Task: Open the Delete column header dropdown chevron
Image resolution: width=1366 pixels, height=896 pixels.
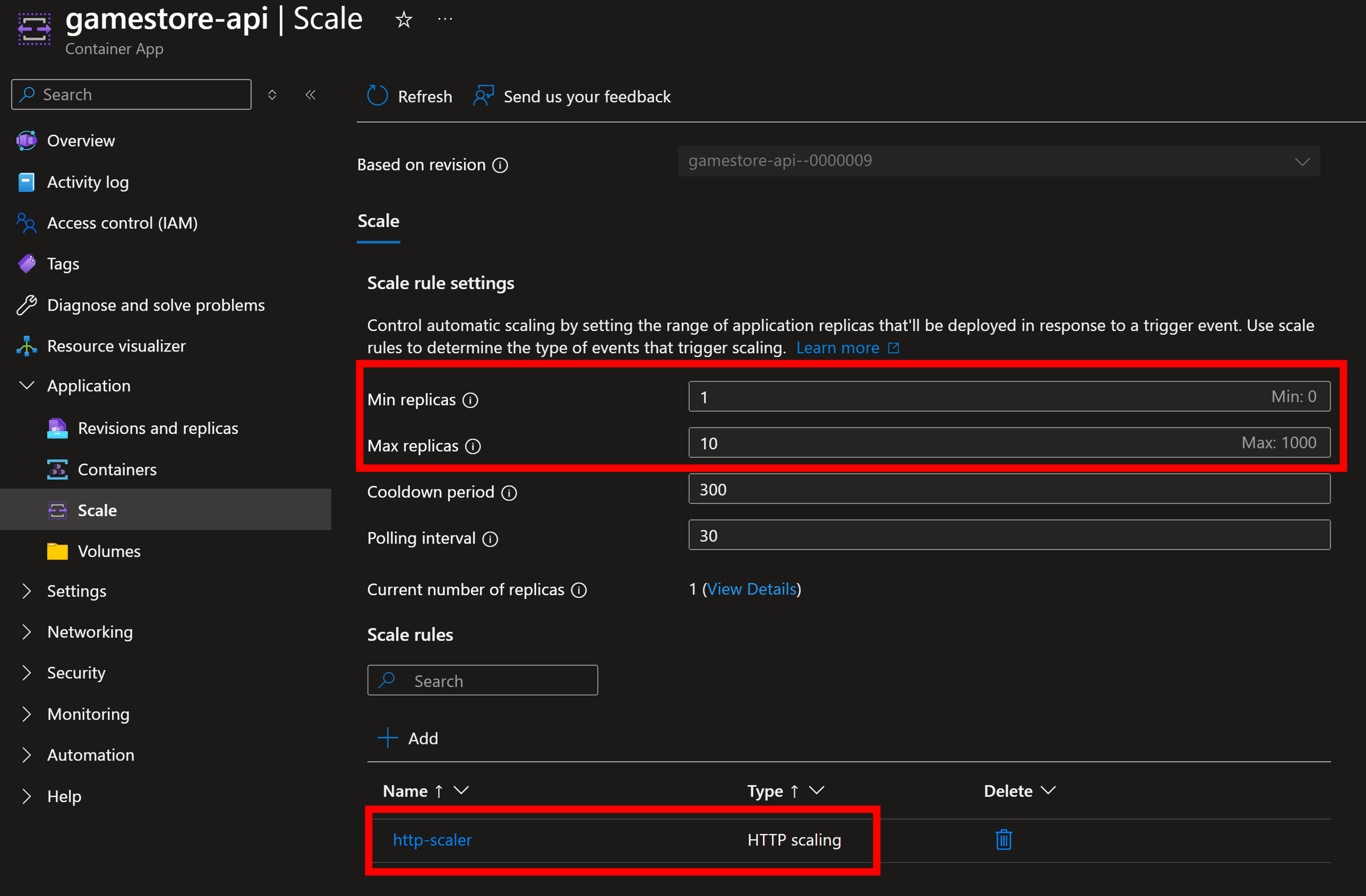Action: click(x=1048, y=790)
